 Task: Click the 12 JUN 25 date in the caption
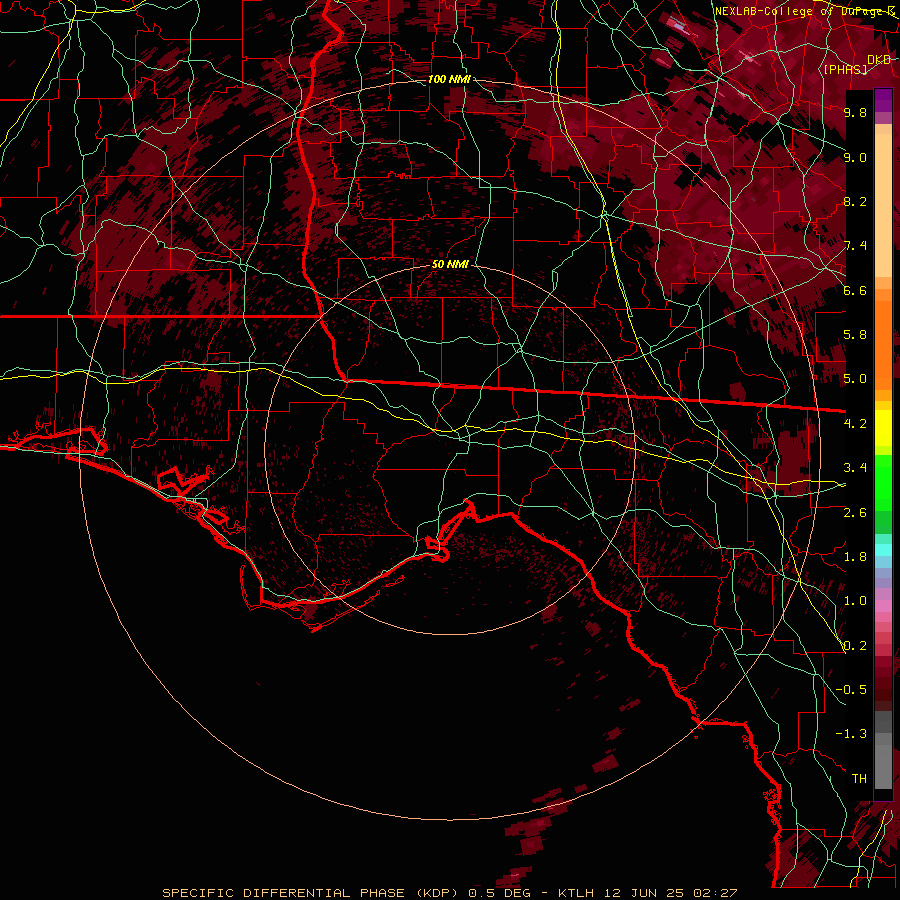pyautogui.click(x=644, y=893)
